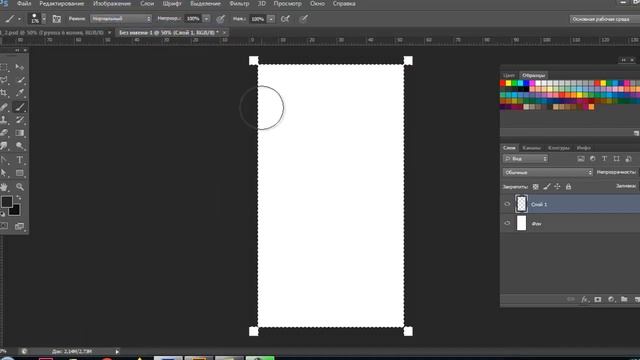This screenshot has width=640, height=360.
Task: Open layer filter kind dropdown
Action: pos(526,159)
